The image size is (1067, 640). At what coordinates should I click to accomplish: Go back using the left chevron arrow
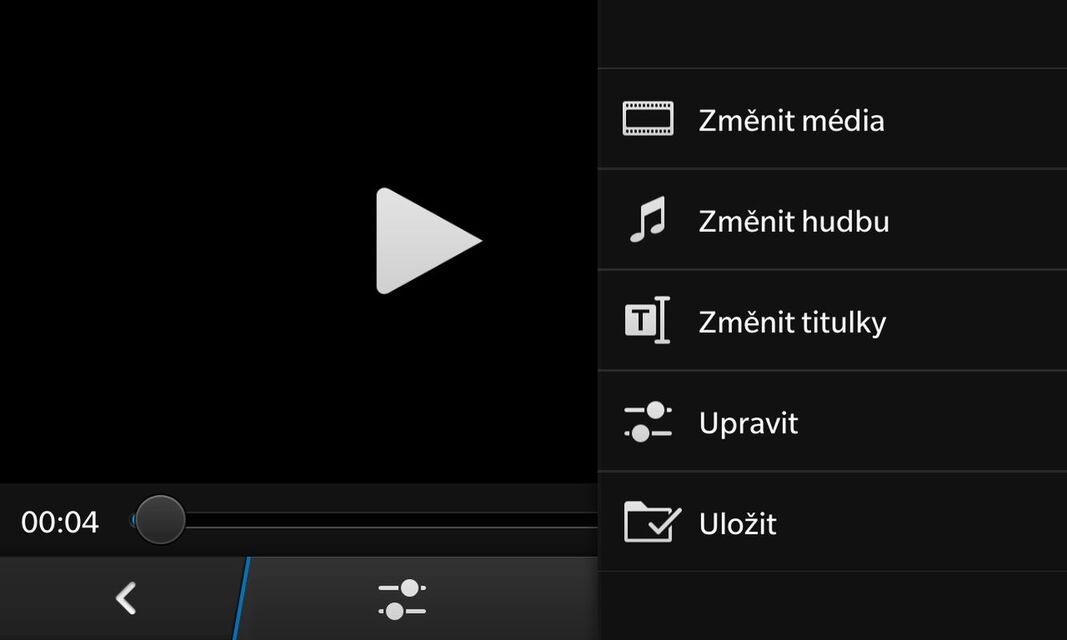click(127, 599)
